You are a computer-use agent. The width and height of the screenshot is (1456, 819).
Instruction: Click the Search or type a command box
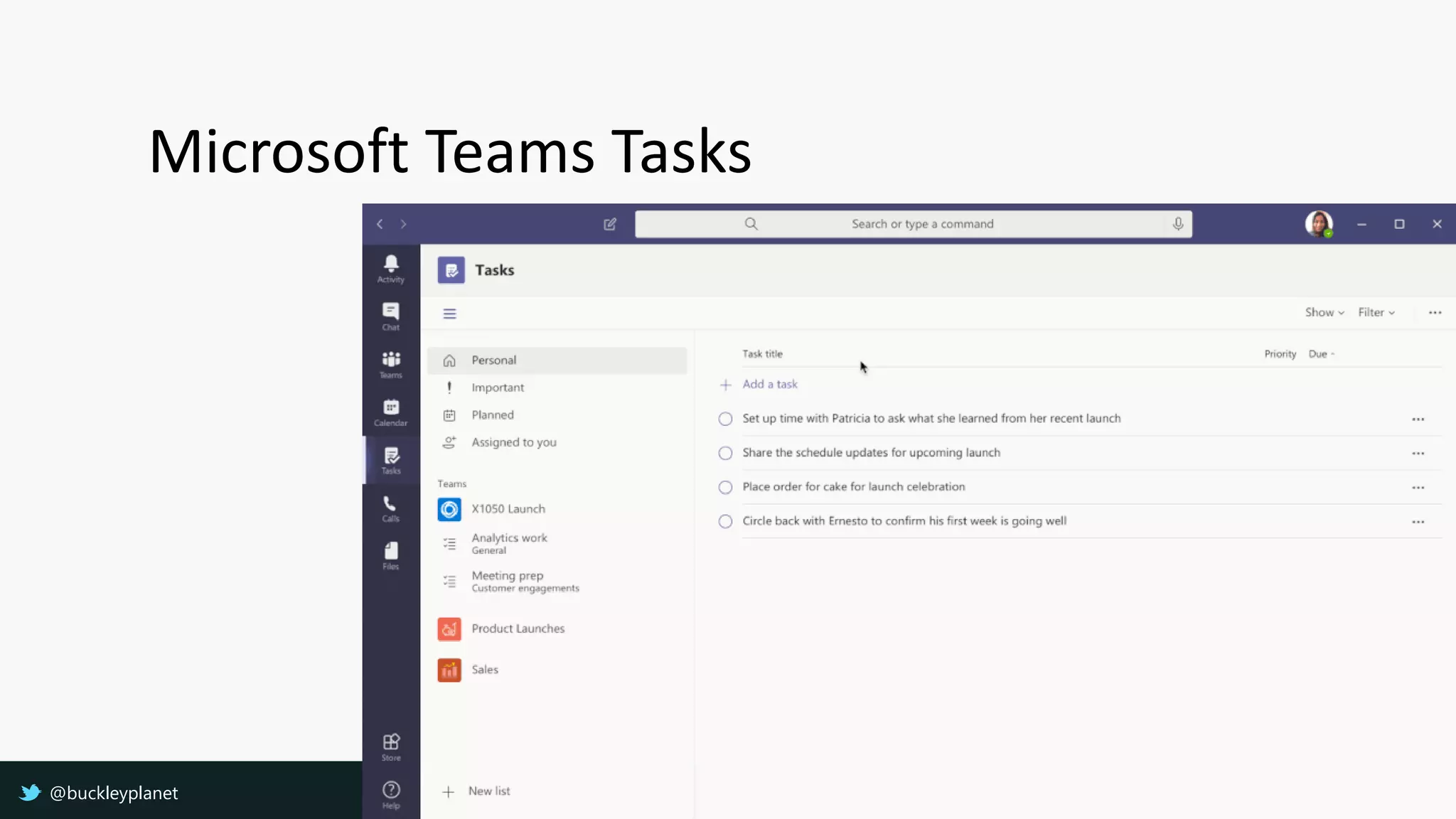pos(914,224)
